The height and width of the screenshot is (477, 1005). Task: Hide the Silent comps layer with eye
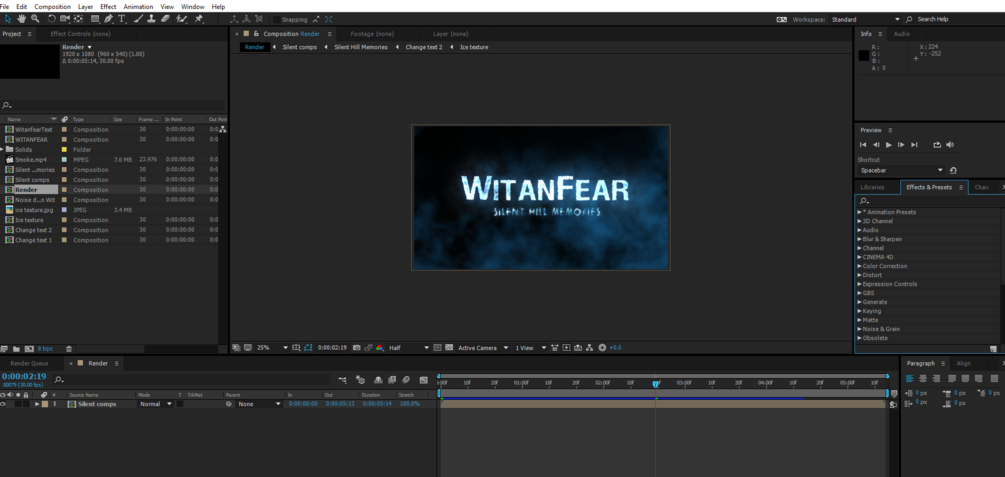pos(3,404)
